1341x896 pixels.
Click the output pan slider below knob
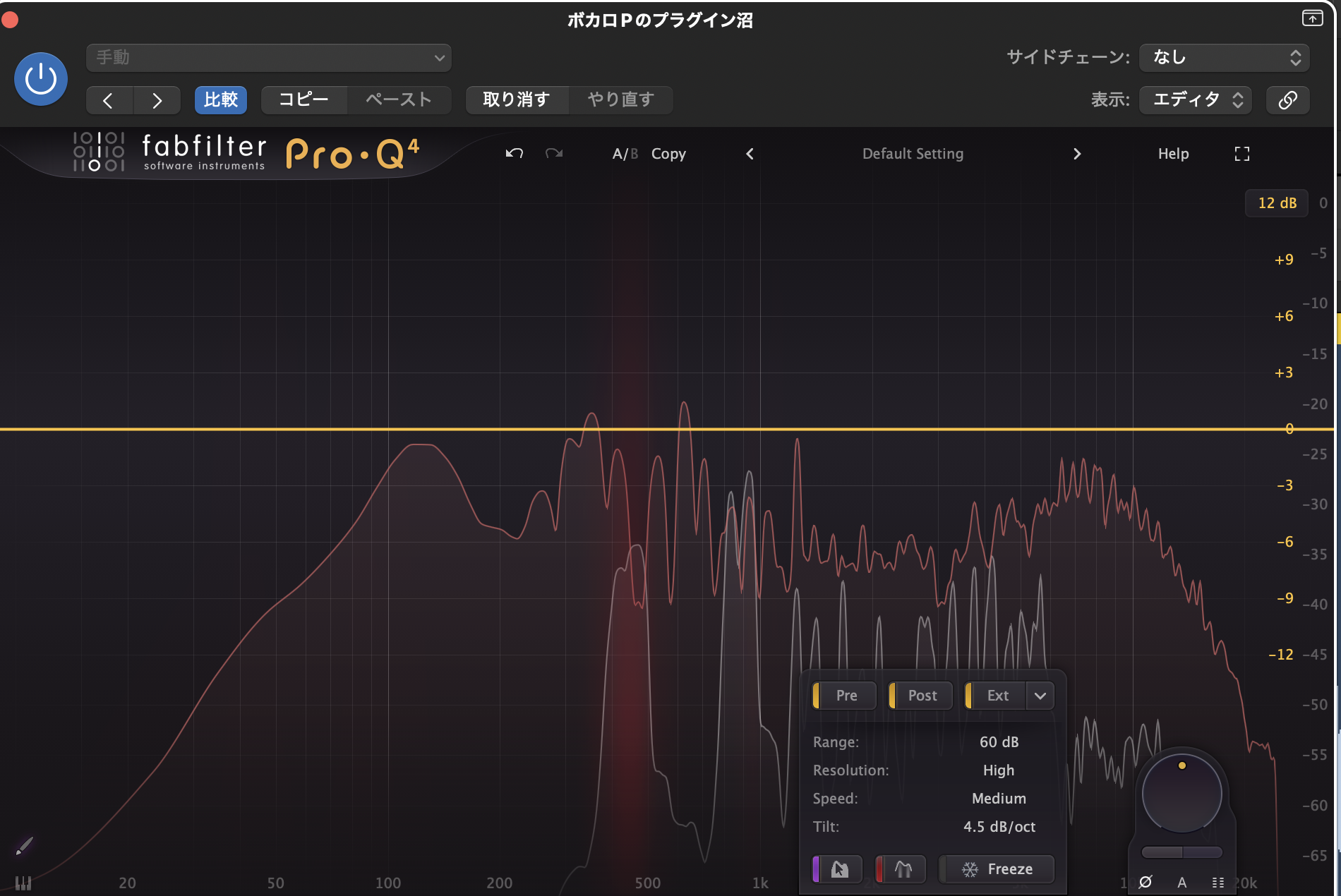[1182, 852]
